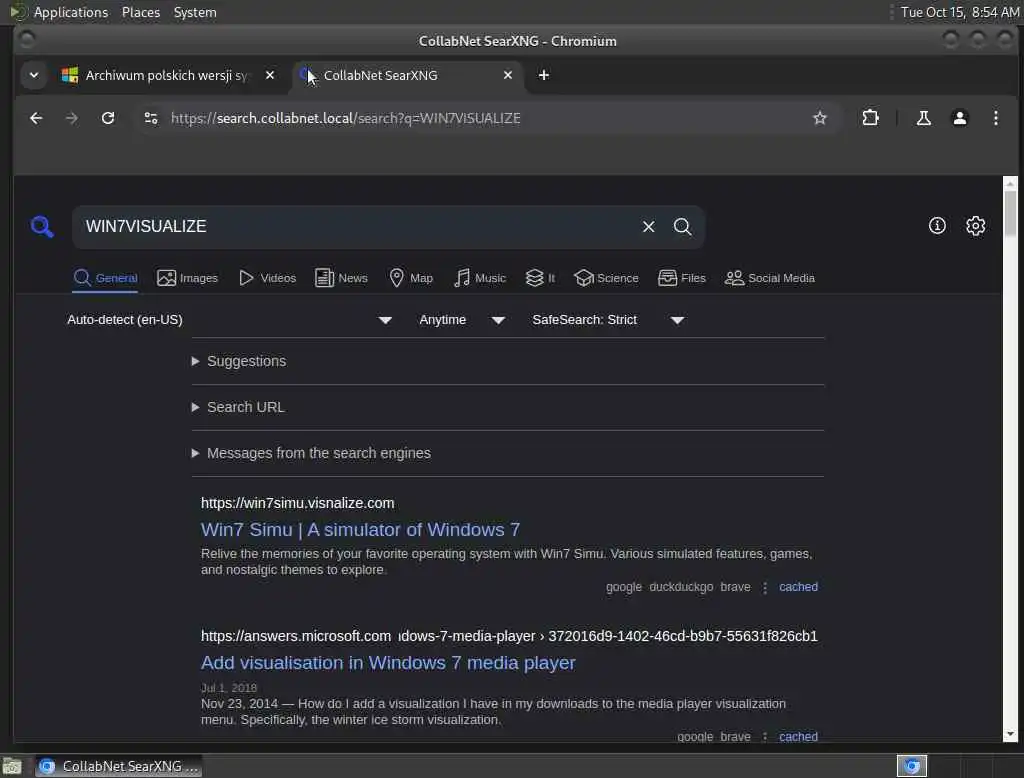The image size is (1024, 778).
Task: Click the CollabNet SearXNG taskbar button
Action: point(118,766)
